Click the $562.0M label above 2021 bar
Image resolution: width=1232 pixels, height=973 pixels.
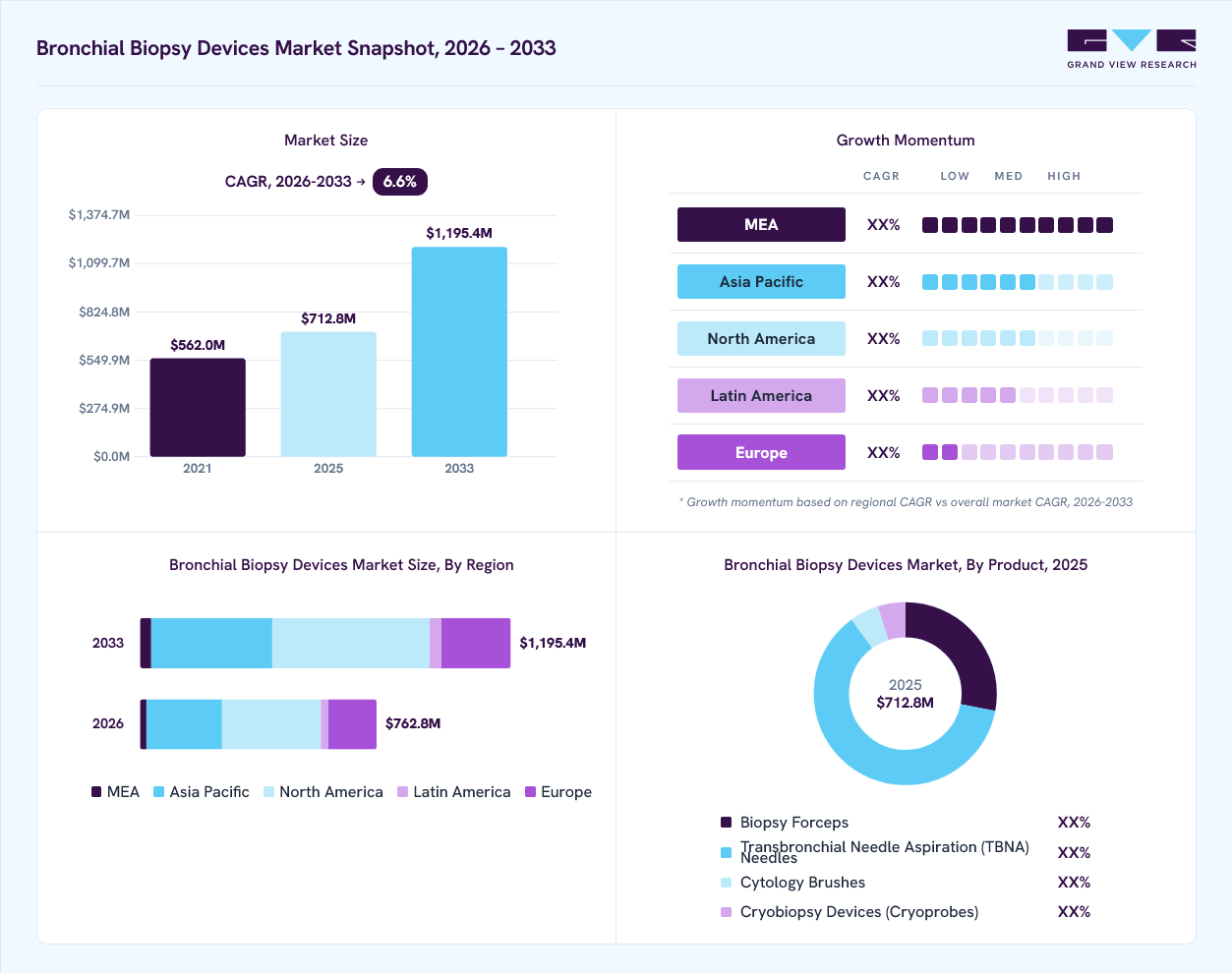tap(198, 346)
